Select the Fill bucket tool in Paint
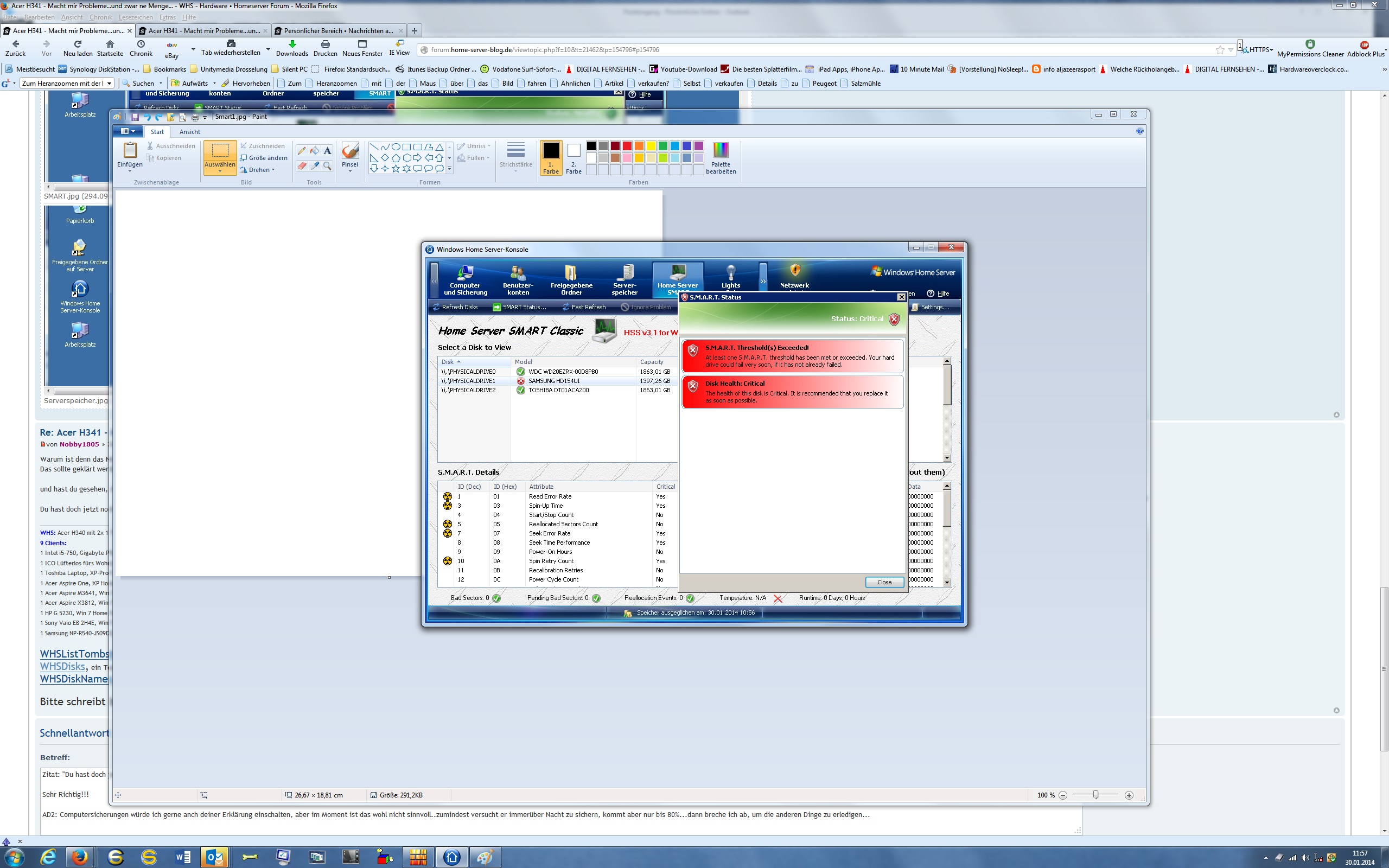Screen dimensions: 1389x868 [315, 150]
